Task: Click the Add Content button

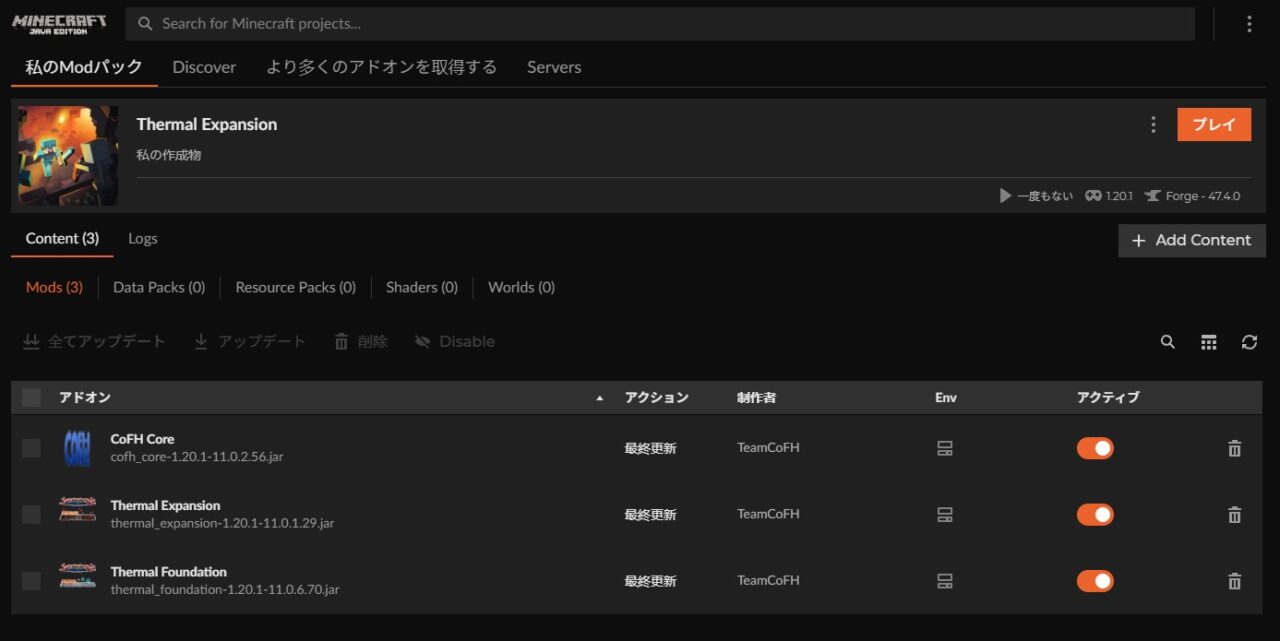Action: click(1192, 240)
